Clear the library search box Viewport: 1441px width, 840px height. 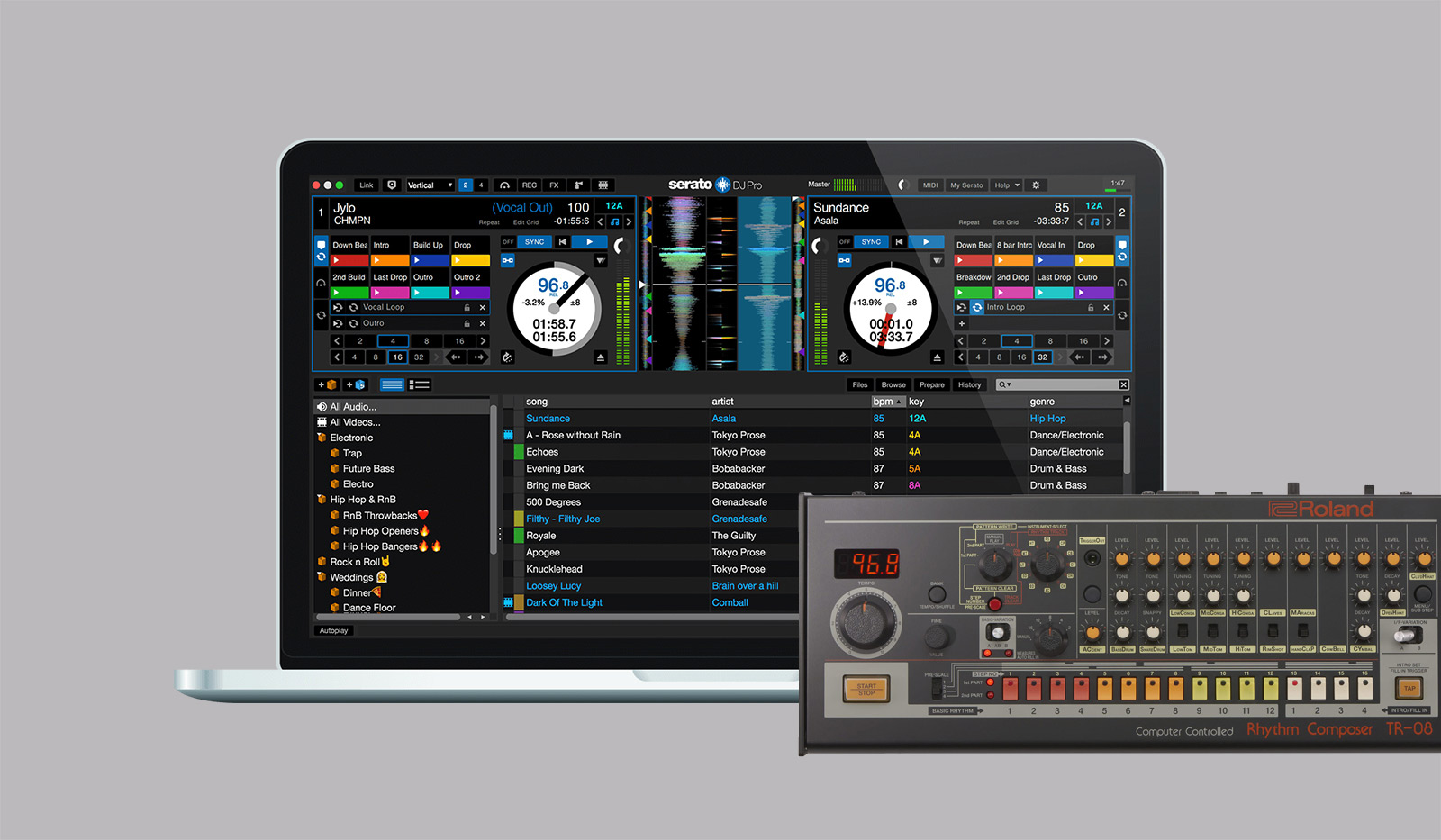(x=1124, y=384)
